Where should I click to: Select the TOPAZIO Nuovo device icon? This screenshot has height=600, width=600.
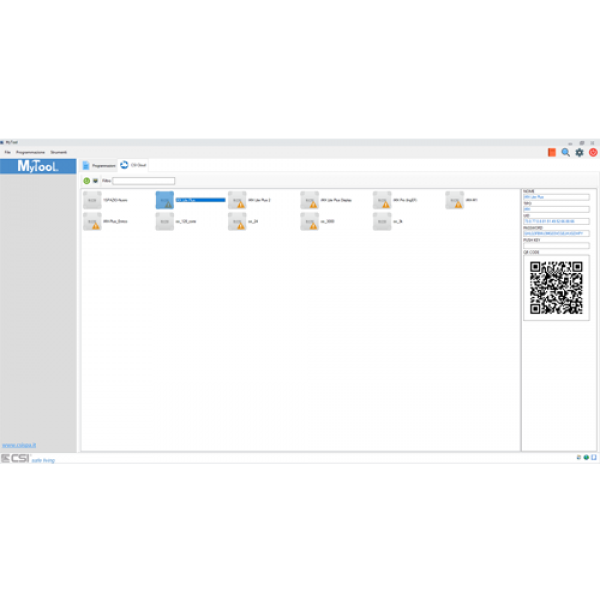(92, 200)
